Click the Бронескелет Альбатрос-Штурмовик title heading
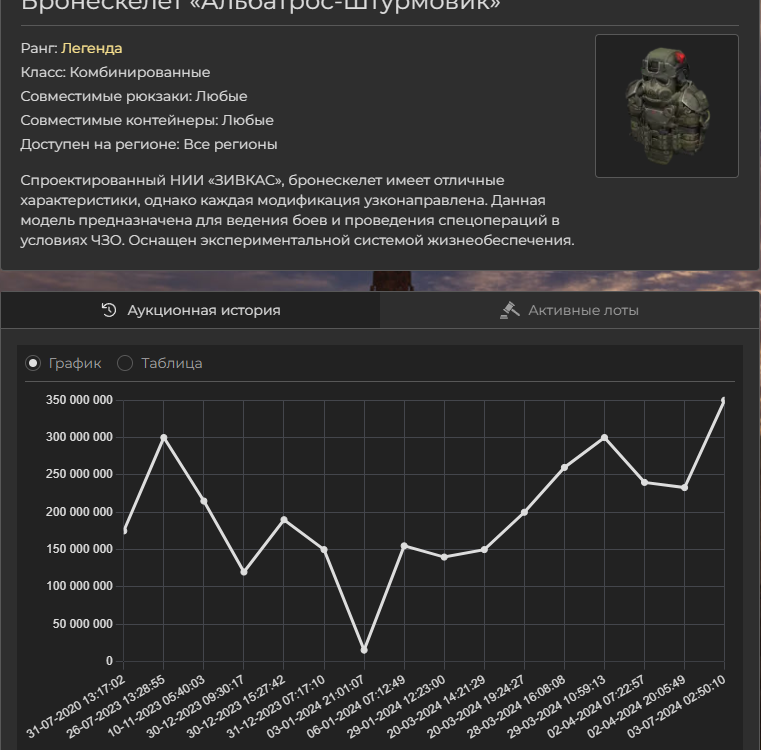Screen dimensions: 761x750 point(260,6)
